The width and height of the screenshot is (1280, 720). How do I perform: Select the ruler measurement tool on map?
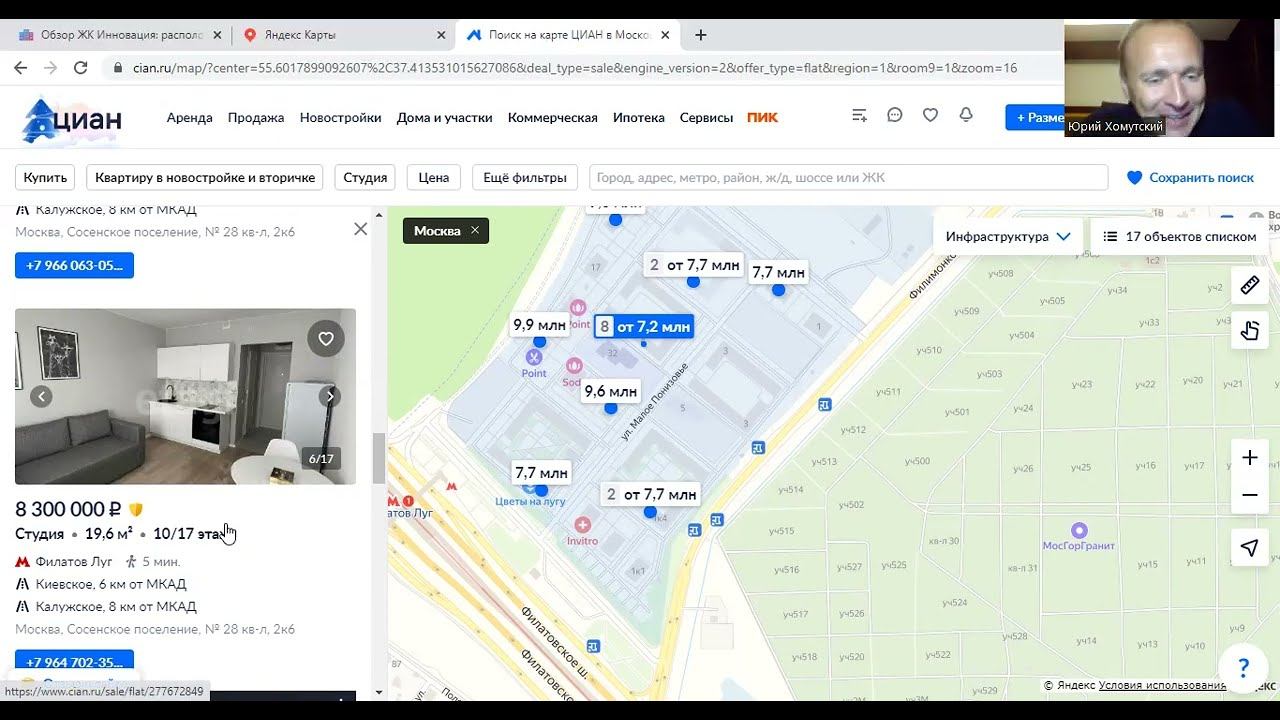pos(1250,286)
